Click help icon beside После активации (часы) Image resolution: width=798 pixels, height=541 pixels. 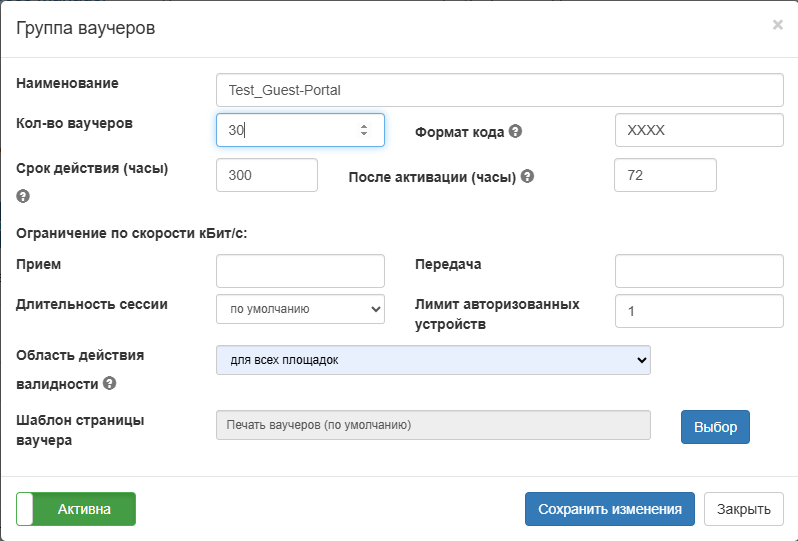click(528, 177)
